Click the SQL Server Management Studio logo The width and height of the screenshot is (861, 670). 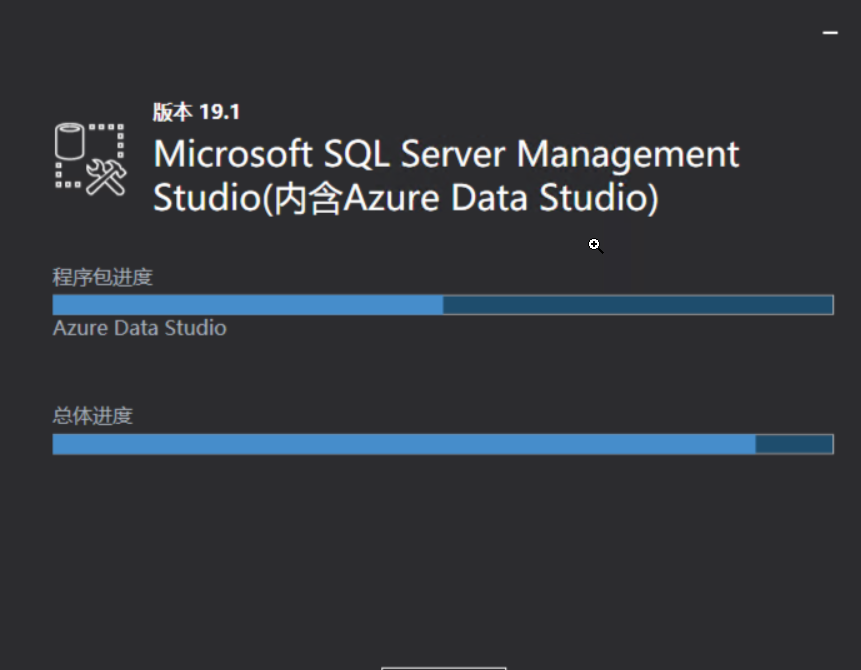(91, 159)
